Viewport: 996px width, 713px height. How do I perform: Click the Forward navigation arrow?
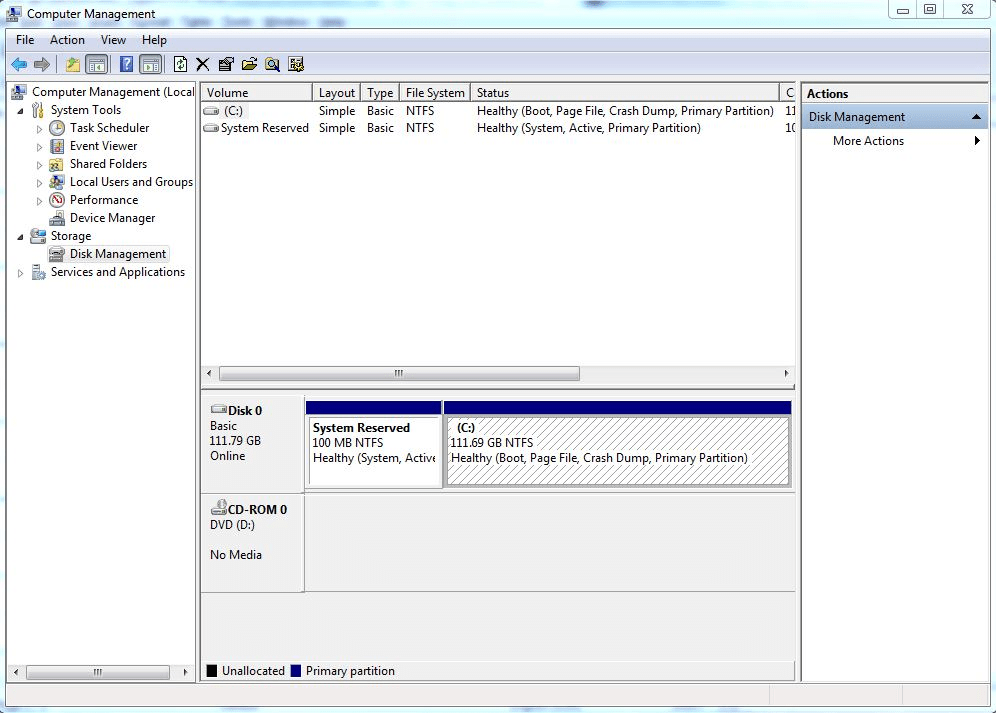point(42,63)
